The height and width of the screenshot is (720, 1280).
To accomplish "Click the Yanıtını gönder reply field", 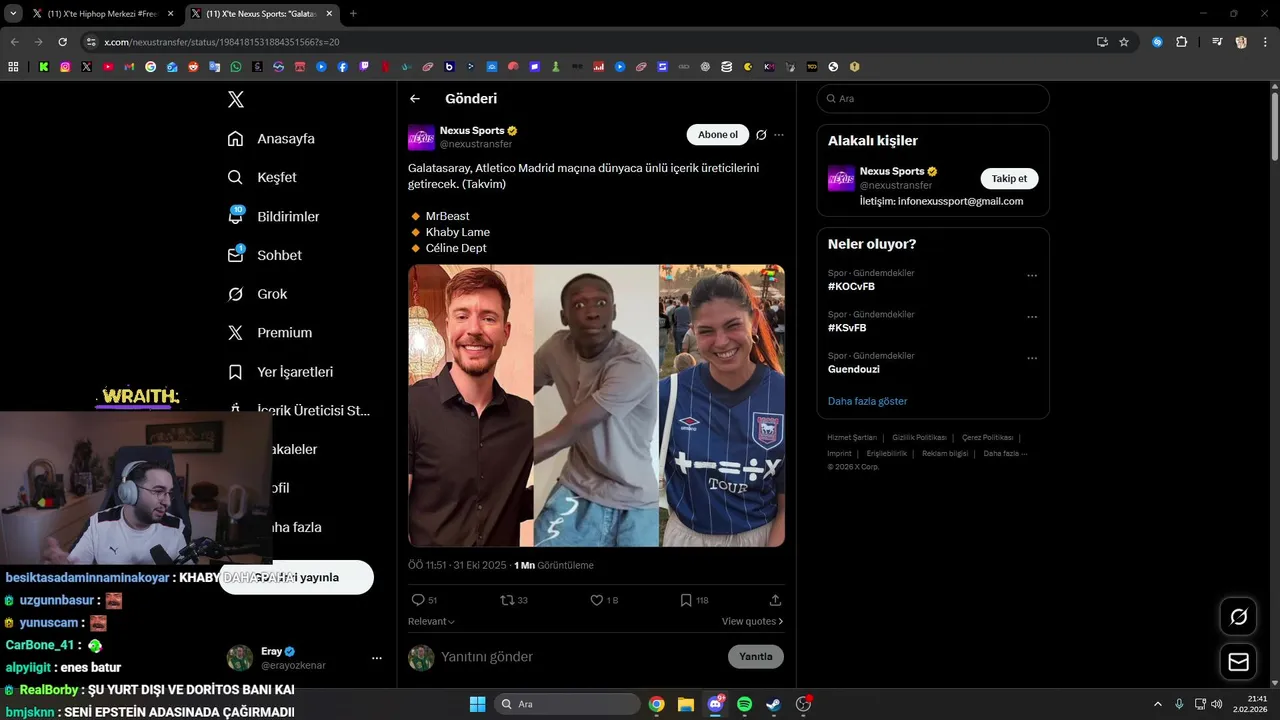I will click(x=580, y=657).
